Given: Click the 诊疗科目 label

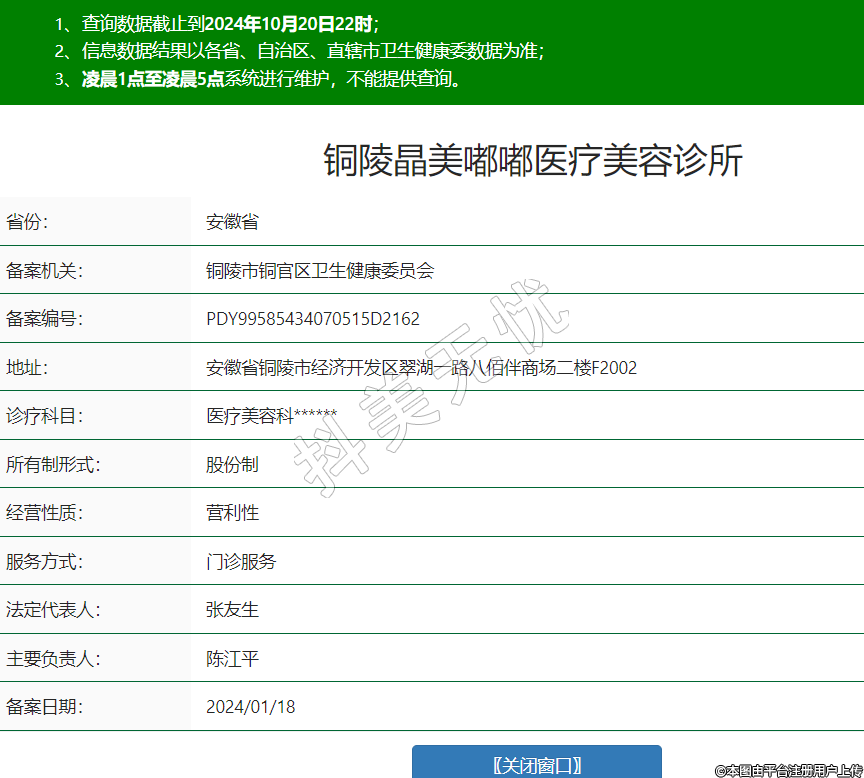Looking at the screenshot, I should tap(44, 416).
